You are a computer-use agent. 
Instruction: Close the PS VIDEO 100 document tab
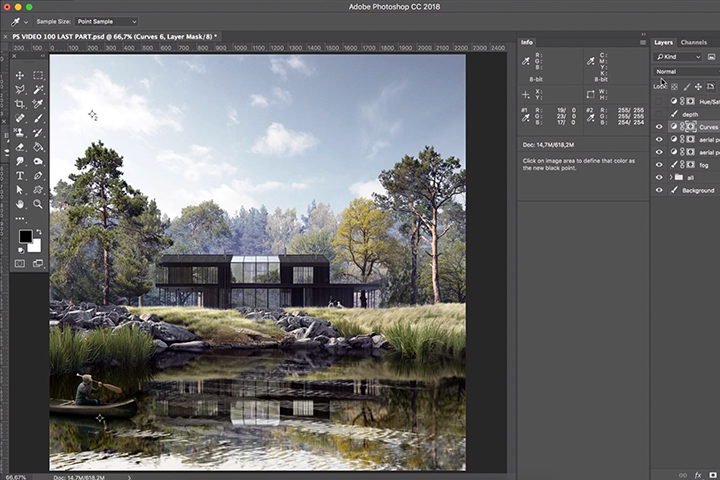5,36
